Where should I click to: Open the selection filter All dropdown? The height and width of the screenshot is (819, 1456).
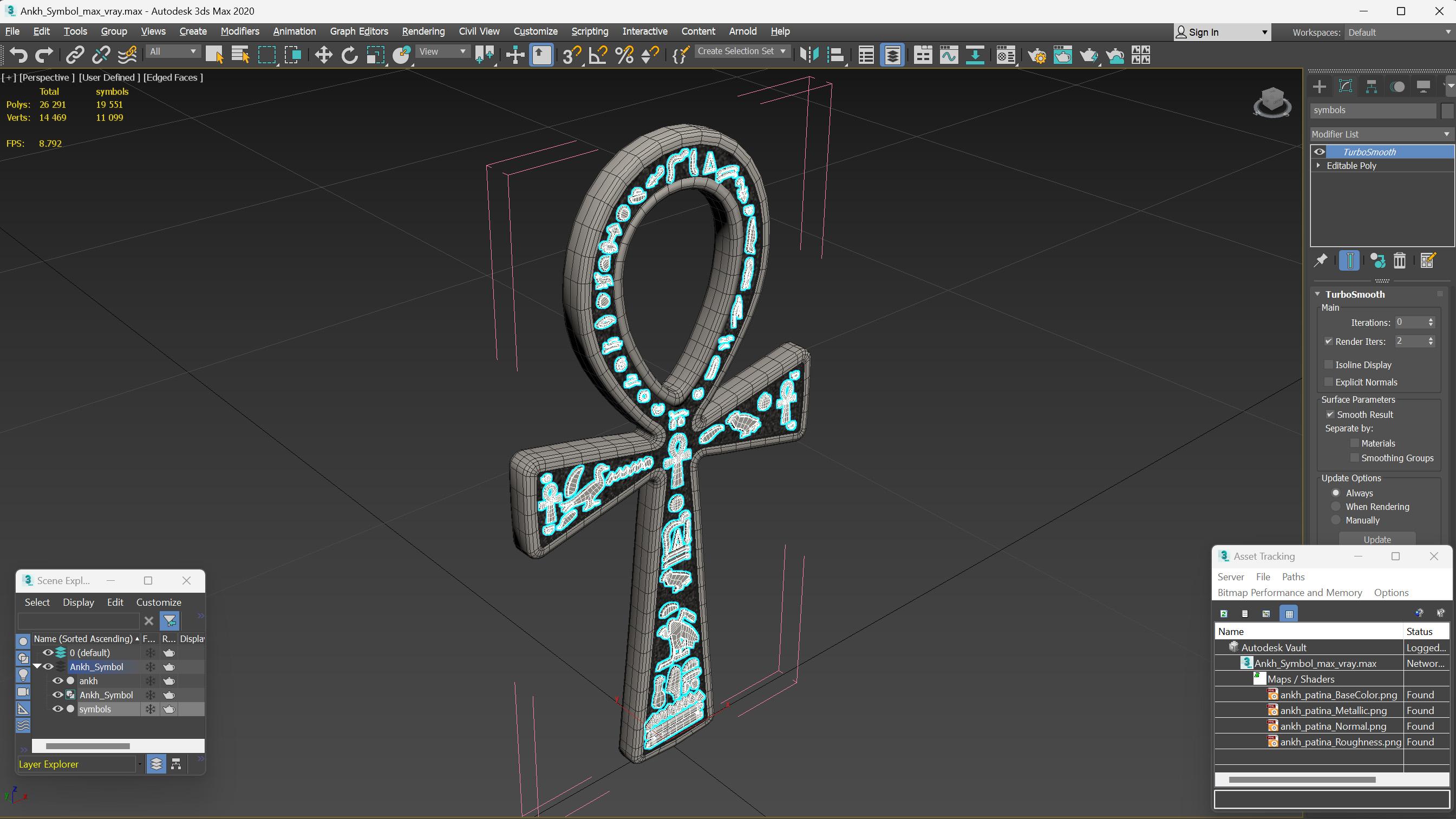click(x=173, y=51)
